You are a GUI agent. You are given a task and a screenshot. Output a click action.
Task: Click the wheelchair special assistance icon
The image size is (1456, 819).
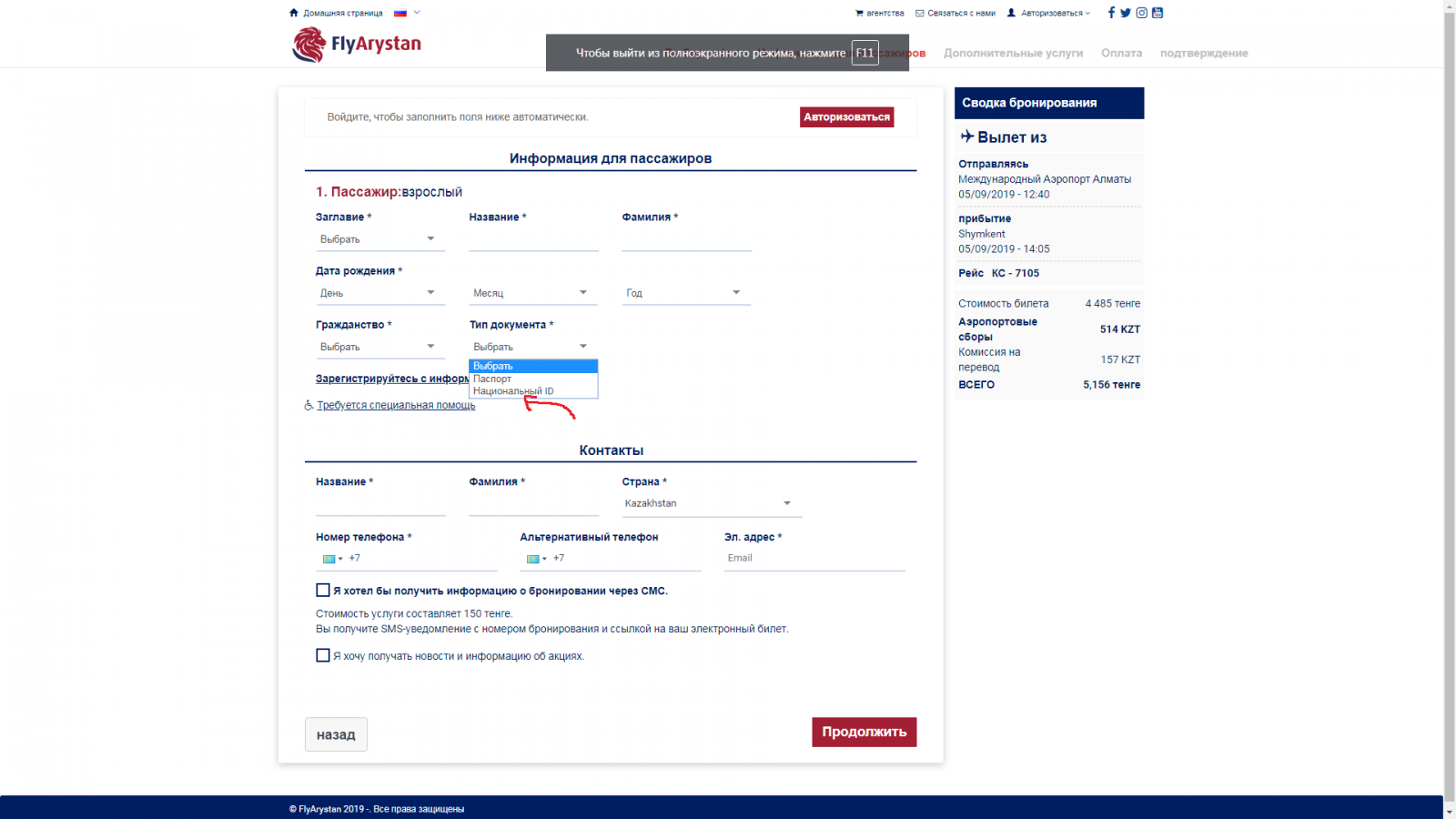click(309, 405)
